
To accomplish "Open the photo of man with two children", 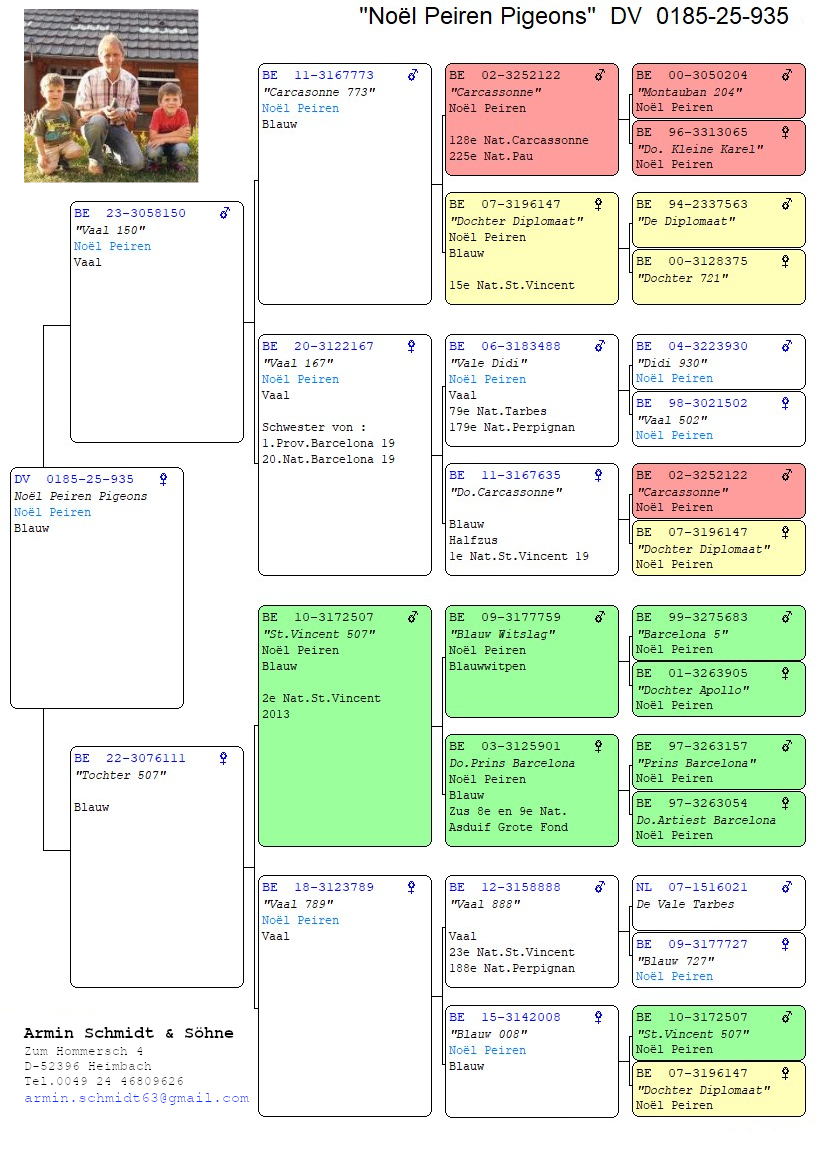I will click(111, 96).
